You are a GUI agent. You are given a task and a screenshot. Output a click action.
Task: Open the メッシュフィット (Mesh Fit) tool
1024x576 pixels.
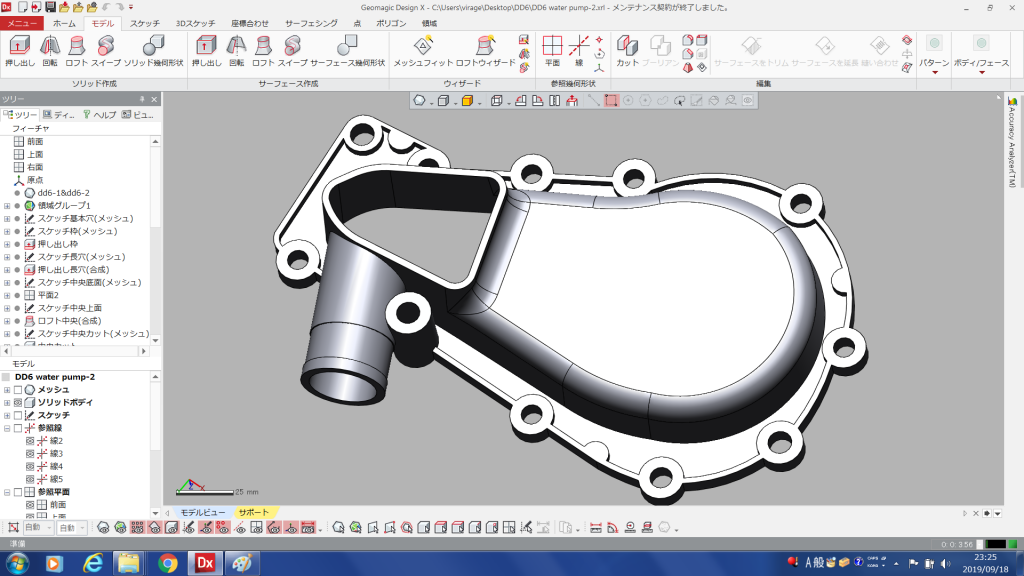[424, 49]
